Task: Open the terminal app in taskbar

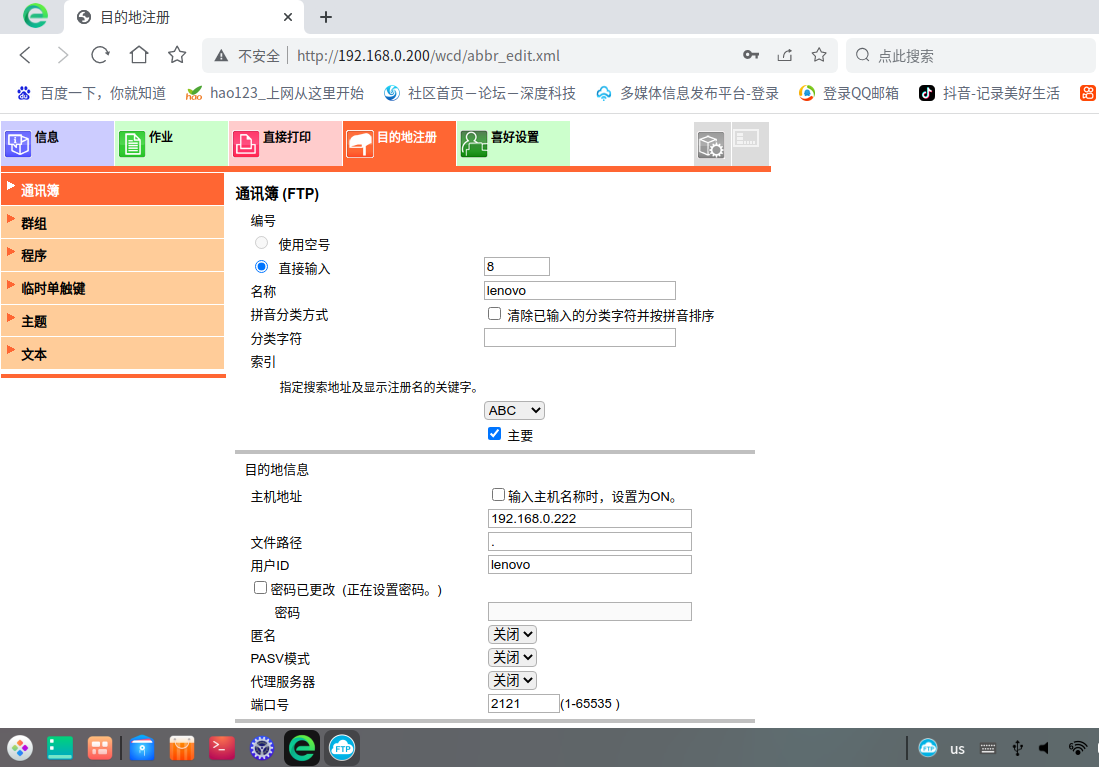Action: [x=221, y=748]
